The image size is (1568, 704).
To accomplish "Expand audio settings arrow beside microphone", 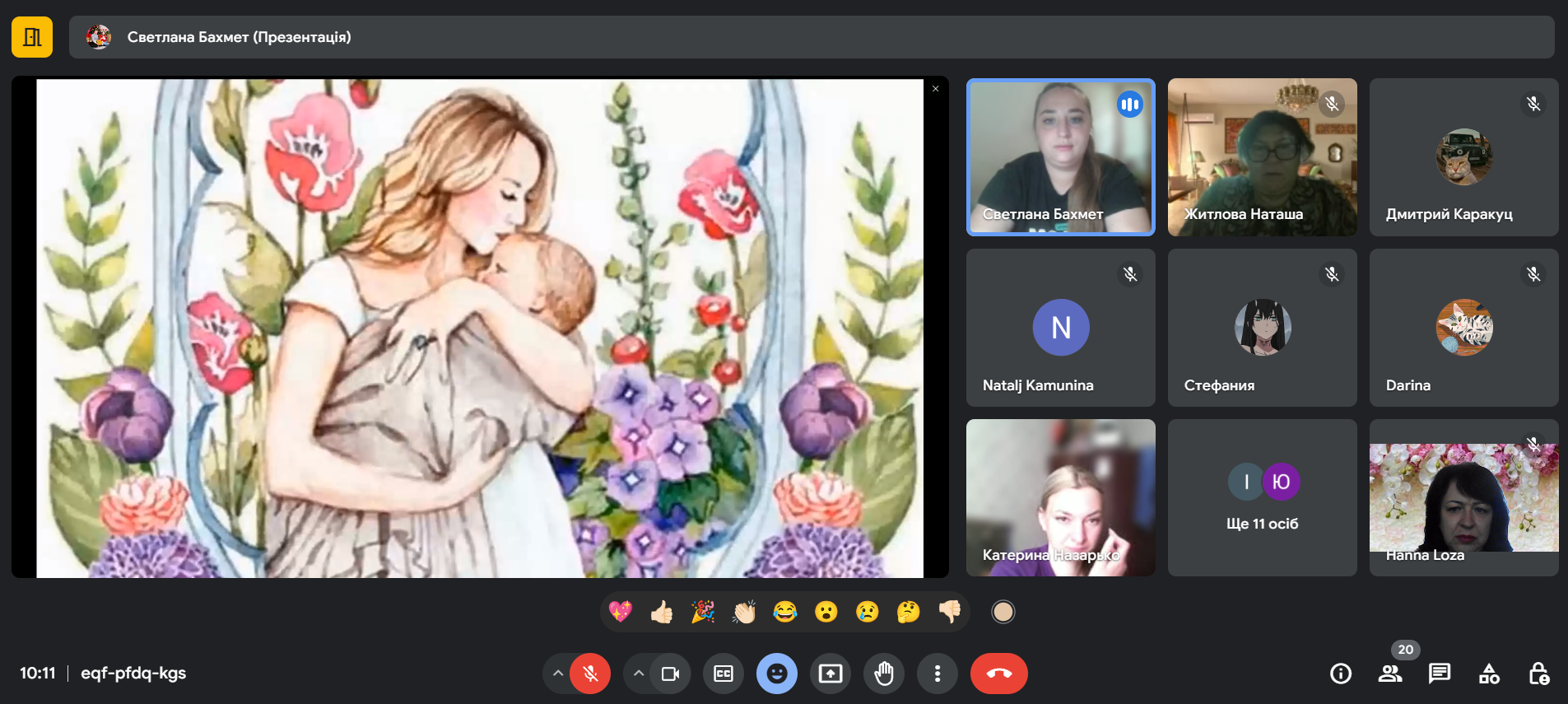I will (x=558, y=674).
